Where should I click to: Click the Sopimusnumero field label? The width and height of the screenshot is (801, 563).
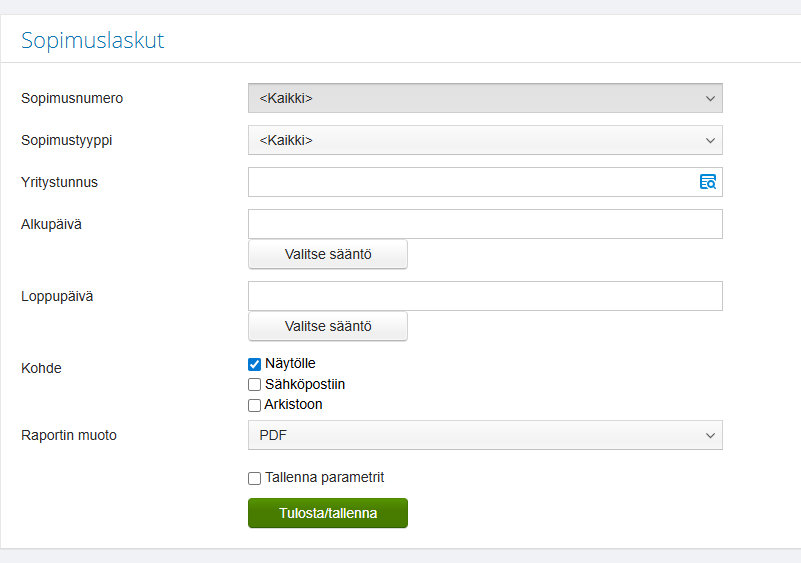click(72, 98)
